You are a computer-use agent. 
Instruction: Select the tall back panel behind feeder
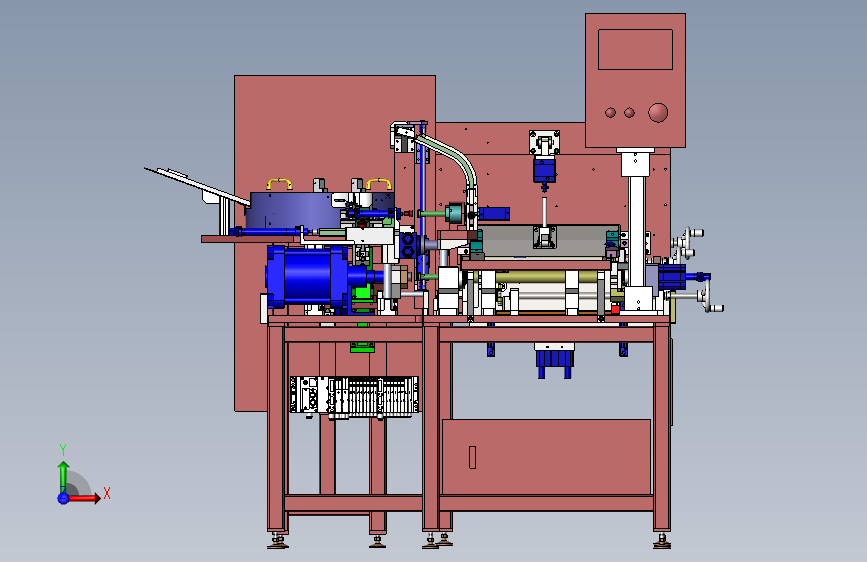[x=335, y=133]
